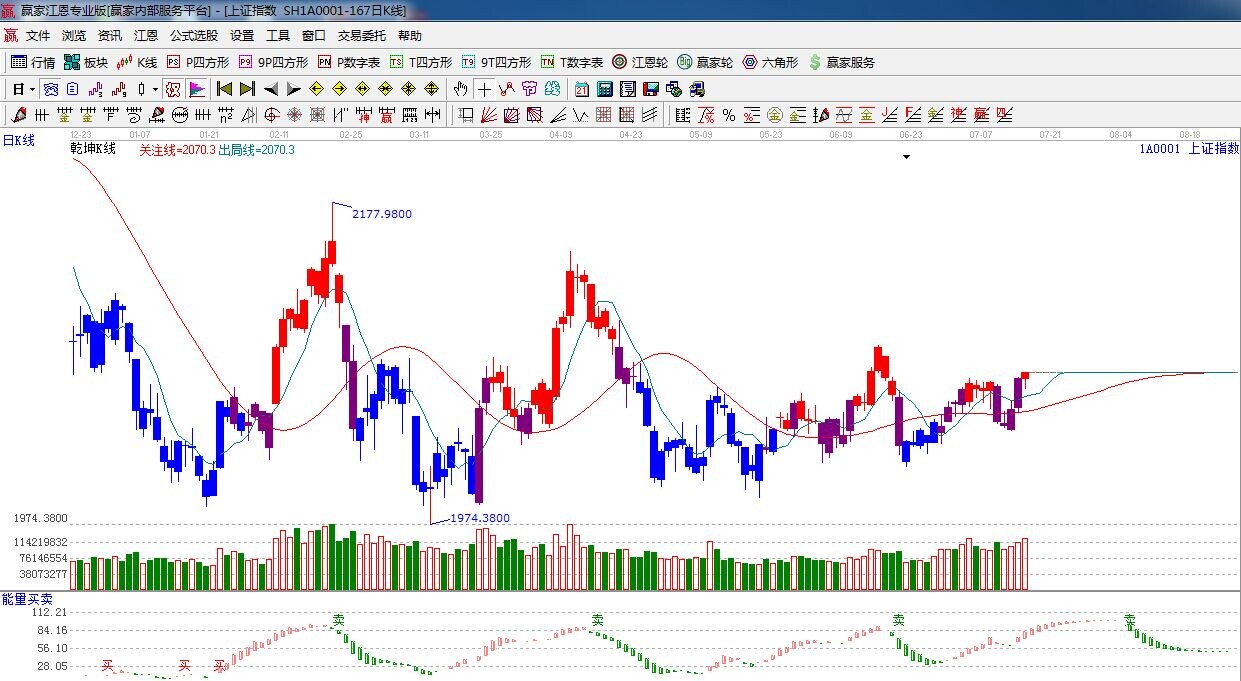Jump to the first bar button
The image size is (1241, 681).
click(x=225, y=89)
